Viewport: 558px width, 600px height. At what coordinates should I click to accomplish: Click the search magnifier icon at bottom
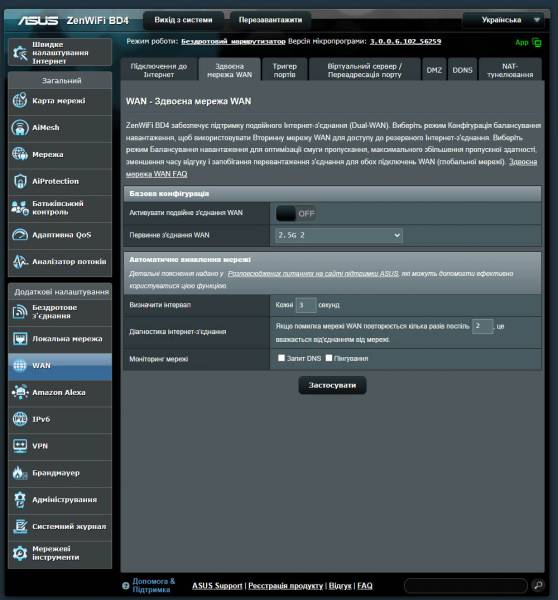point(538,585)
